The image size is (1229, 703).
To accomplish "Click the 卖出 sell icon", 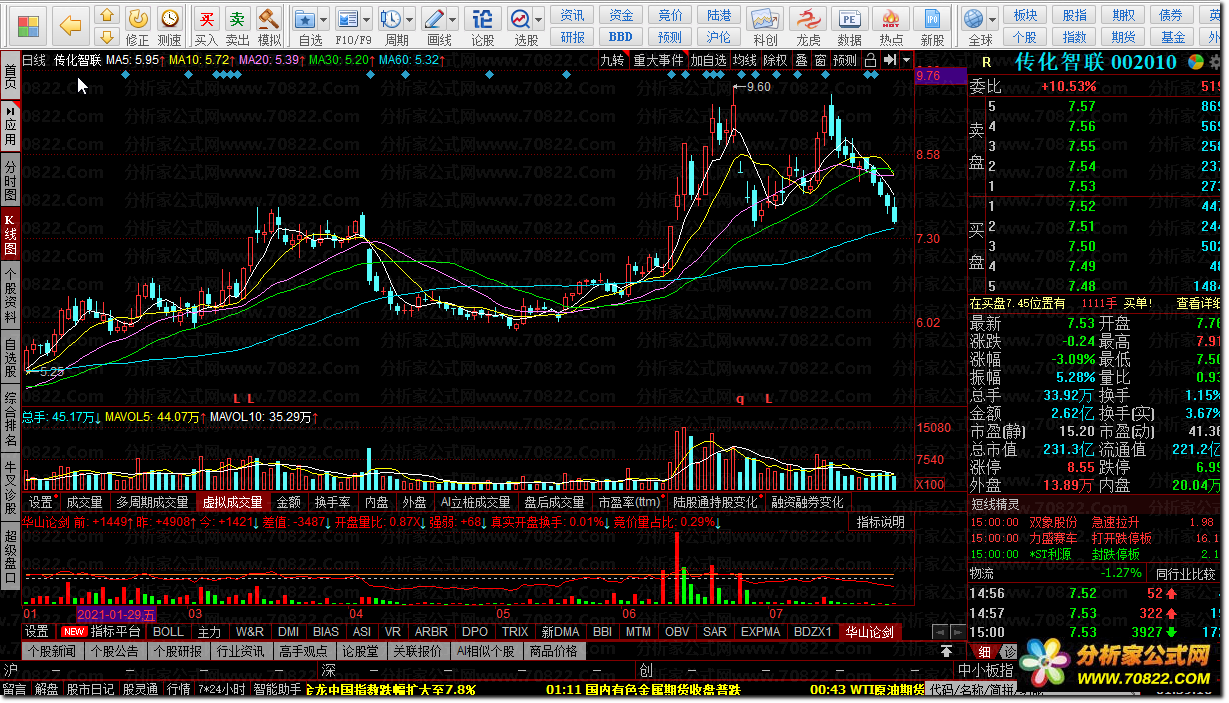I will [237, 18].
